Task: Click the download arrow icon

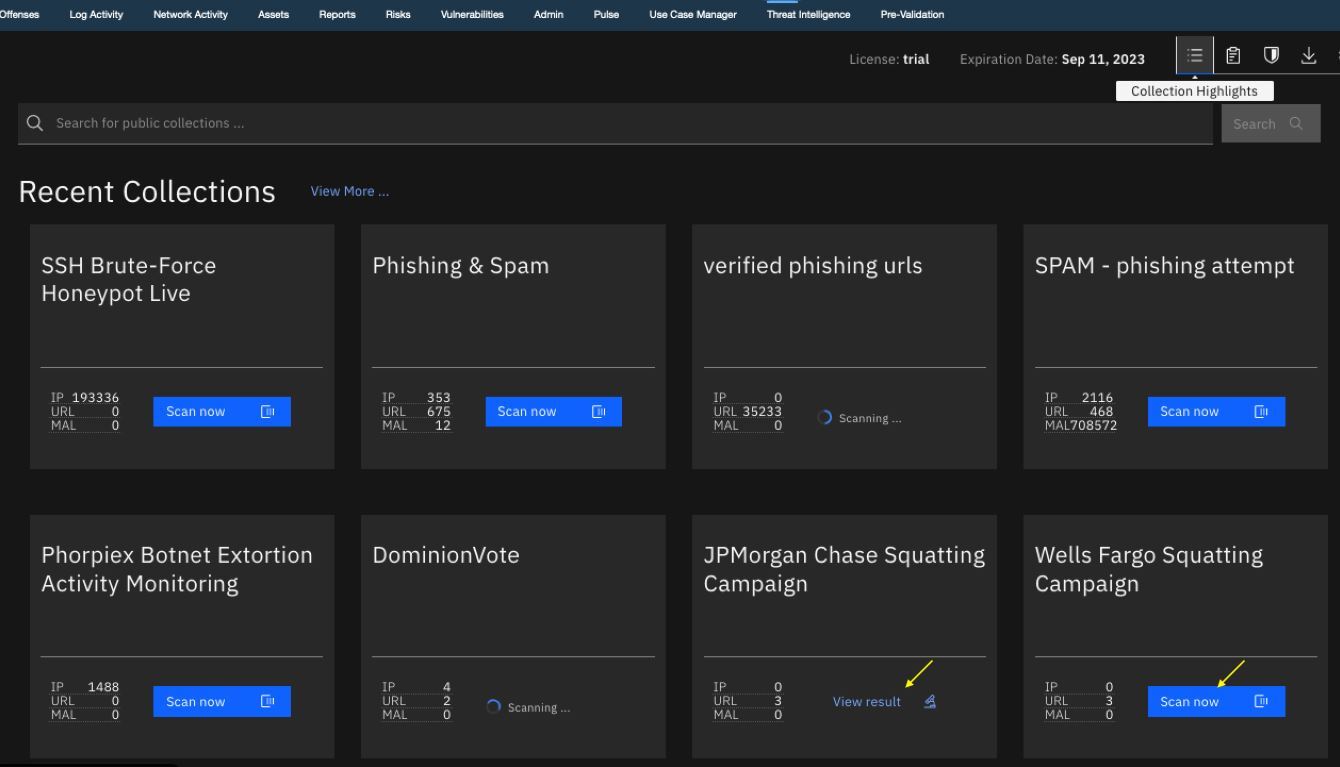Action: (x=1308, y=57)
